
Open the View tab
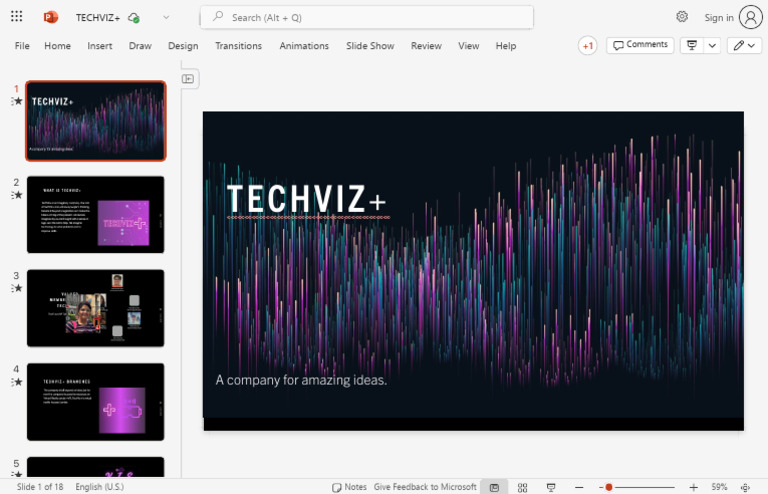pyautogui.click(x=468, y=46)
